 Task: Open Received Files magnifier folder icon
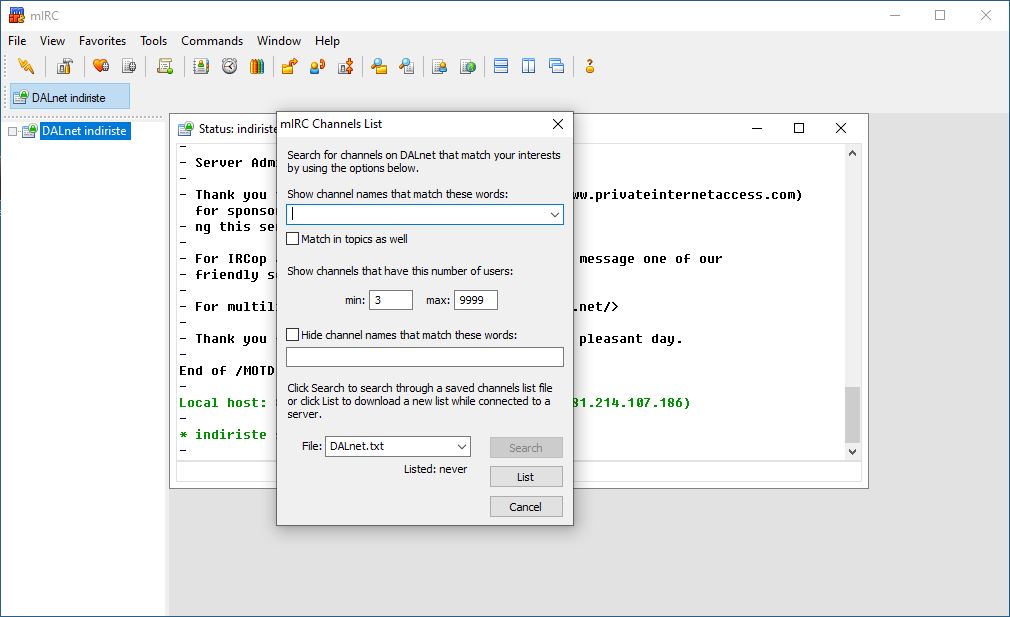379,66
